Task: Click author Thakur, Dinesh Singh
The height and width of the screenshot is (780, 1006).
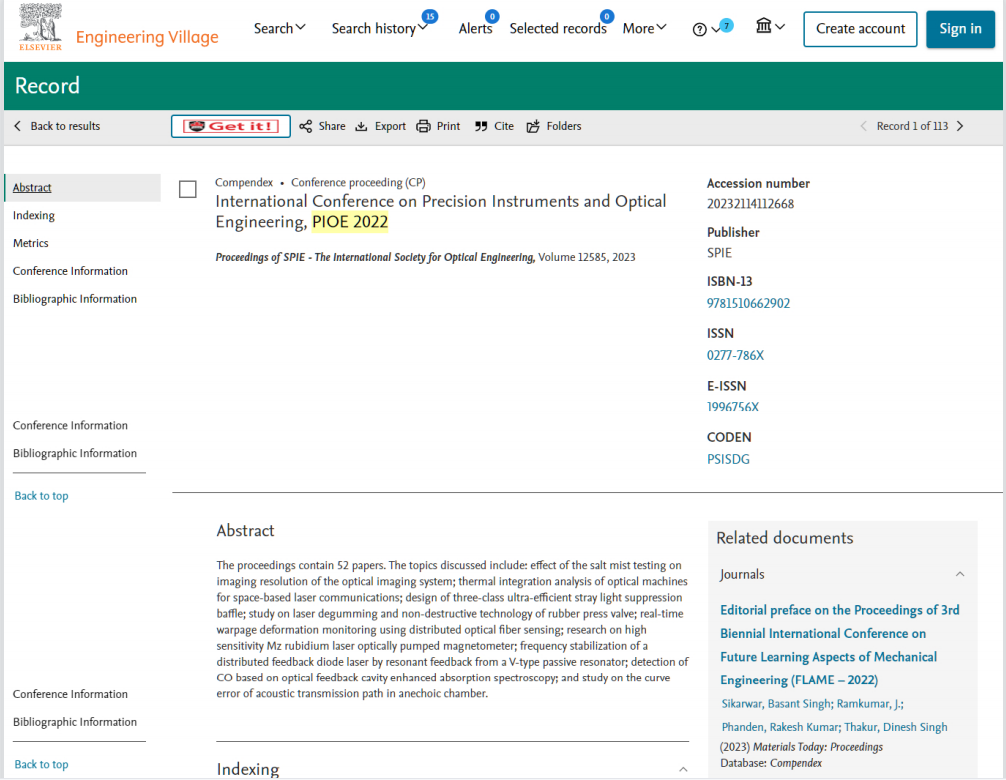Action: (x=896, y=727)
